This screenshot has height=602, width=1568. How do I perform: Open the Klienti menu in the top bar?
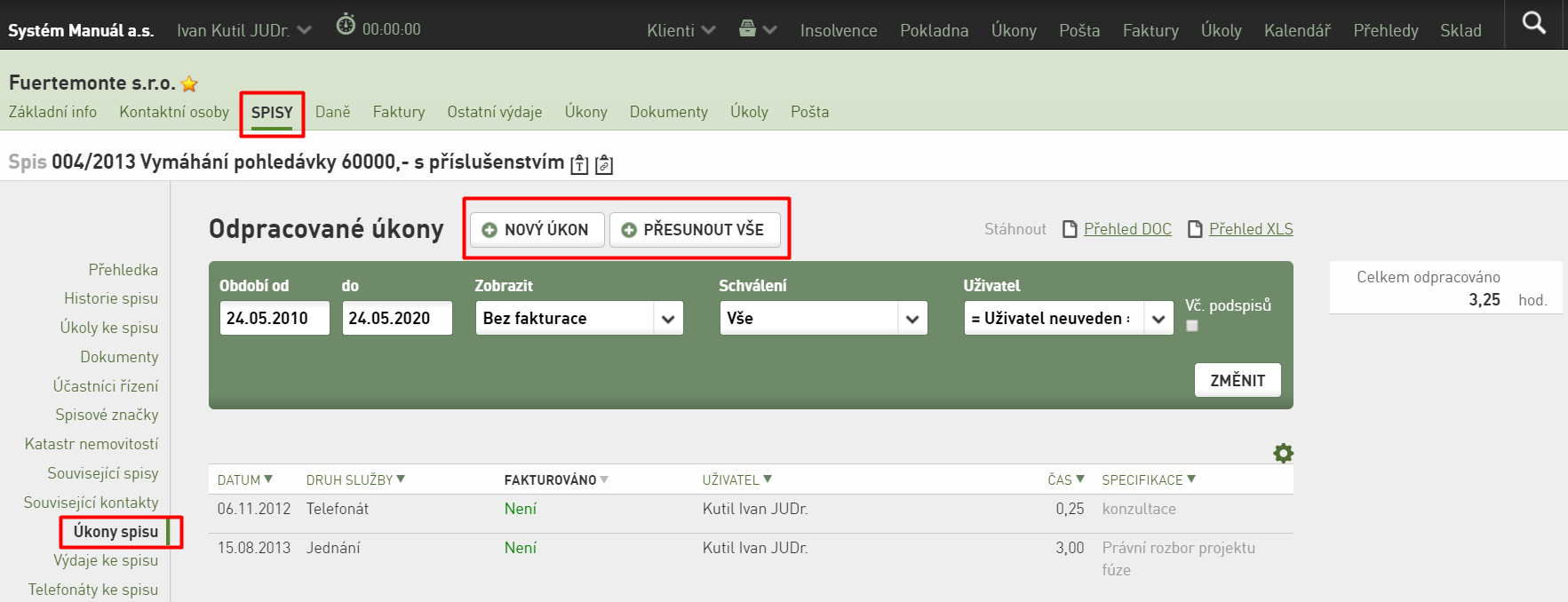click(x=681, y=30)
